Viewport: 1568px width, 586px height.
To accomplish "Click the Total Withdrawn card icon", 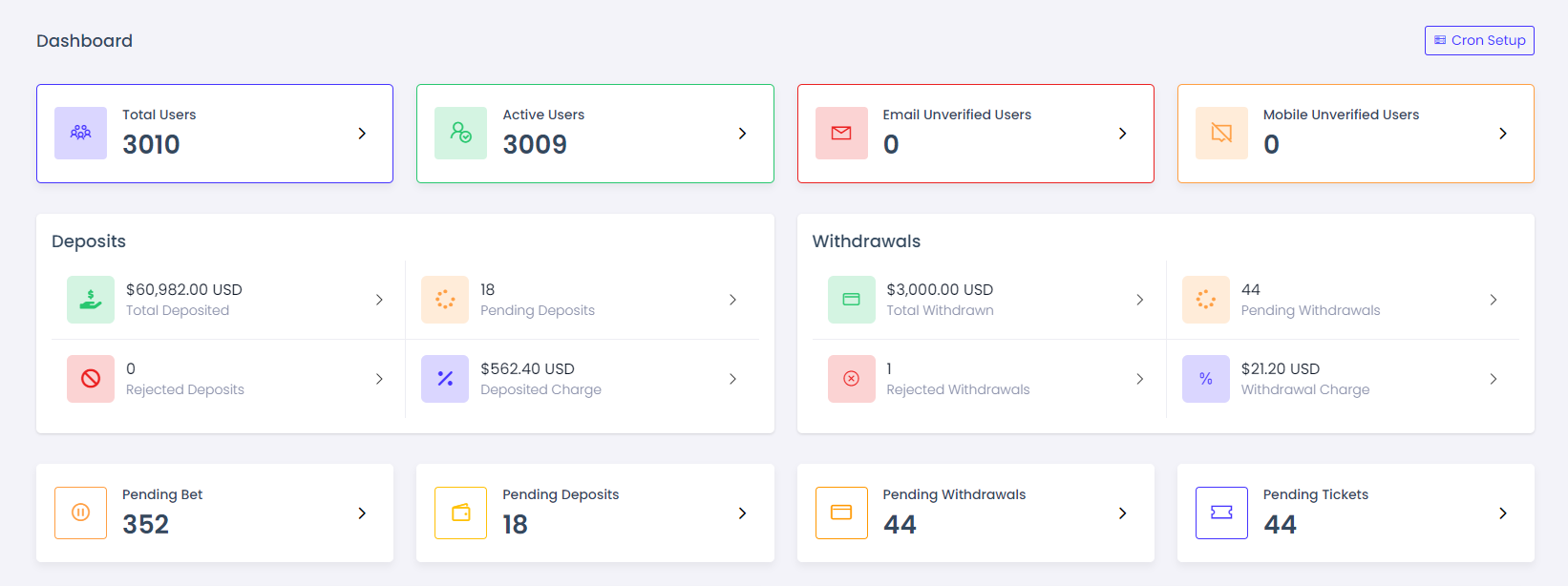I will point(852,300).
